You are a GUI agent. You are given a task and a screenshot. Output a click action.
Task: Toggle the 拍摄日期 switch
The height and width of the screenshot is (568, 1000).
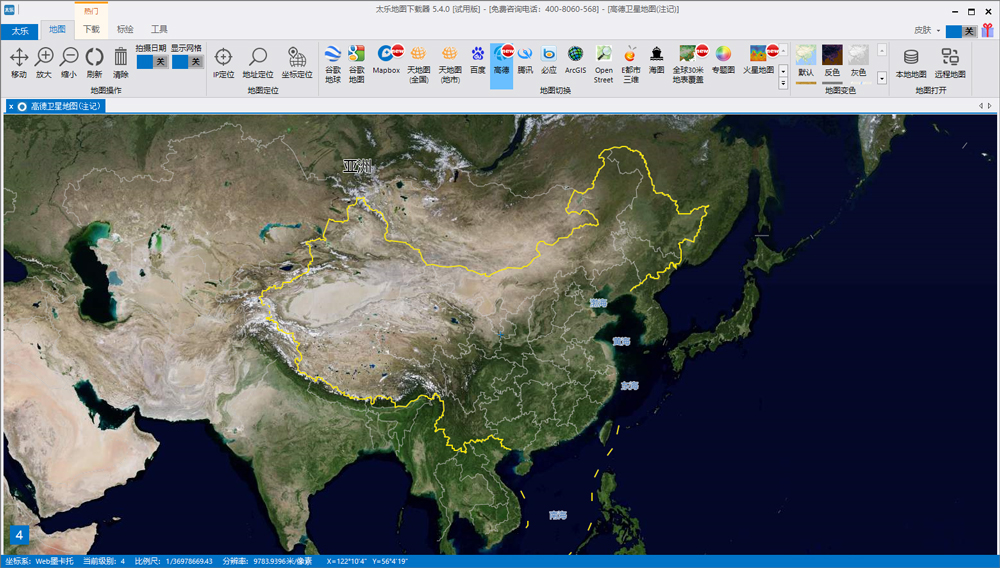click(152, 62)
